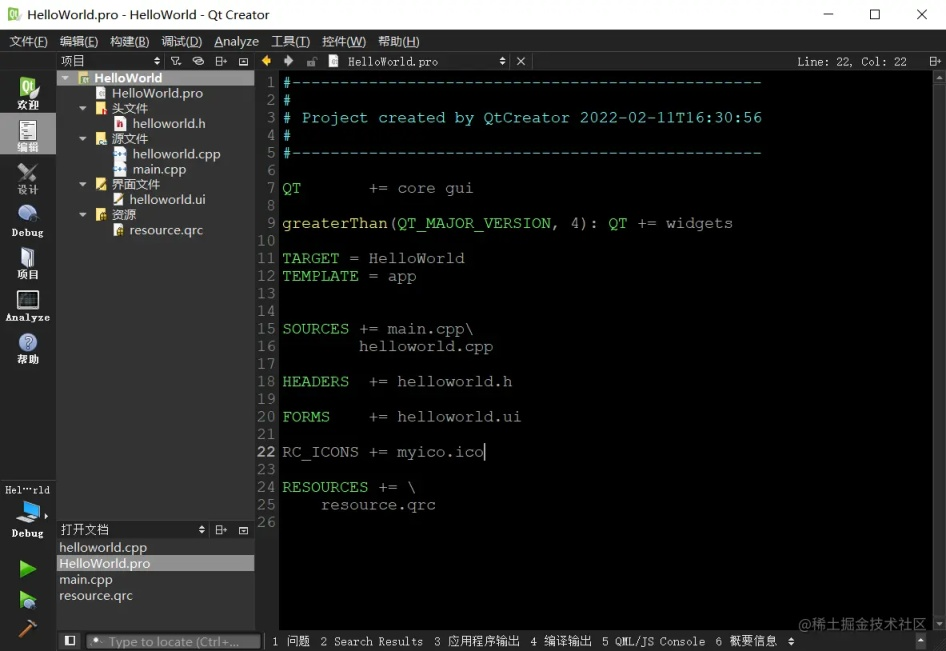Collapse the 源文件 folder
The width and height of the screenshot is (946, 651).
pyautogui.click(x=84, y=139)
